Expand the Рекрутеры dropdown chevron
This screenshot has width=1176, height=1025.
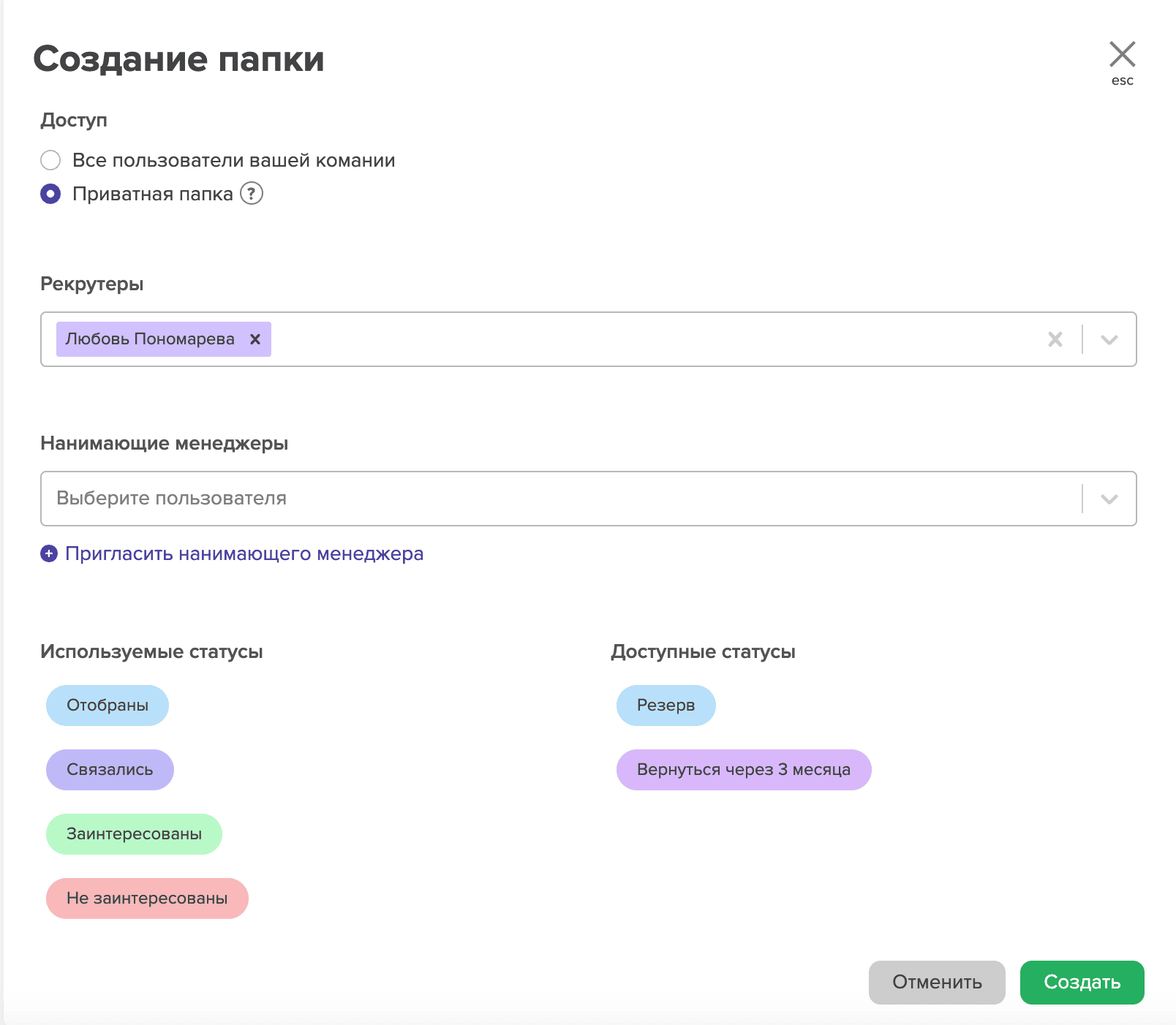[1109, 339]
